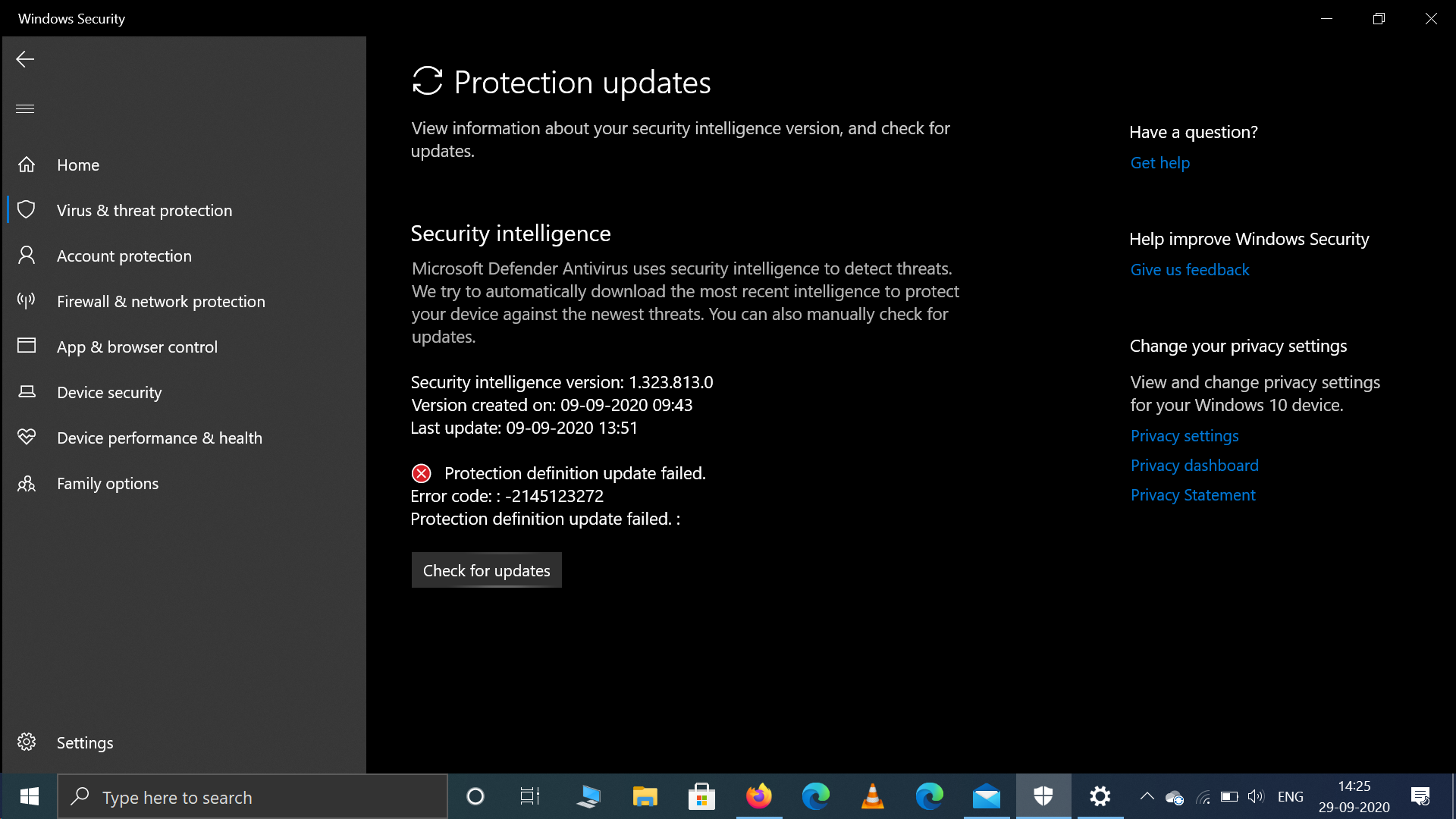This screenshot has width=1456, height=819.
Task: Select Virus & threat protection shield icon
Action: tap(27, 210)
